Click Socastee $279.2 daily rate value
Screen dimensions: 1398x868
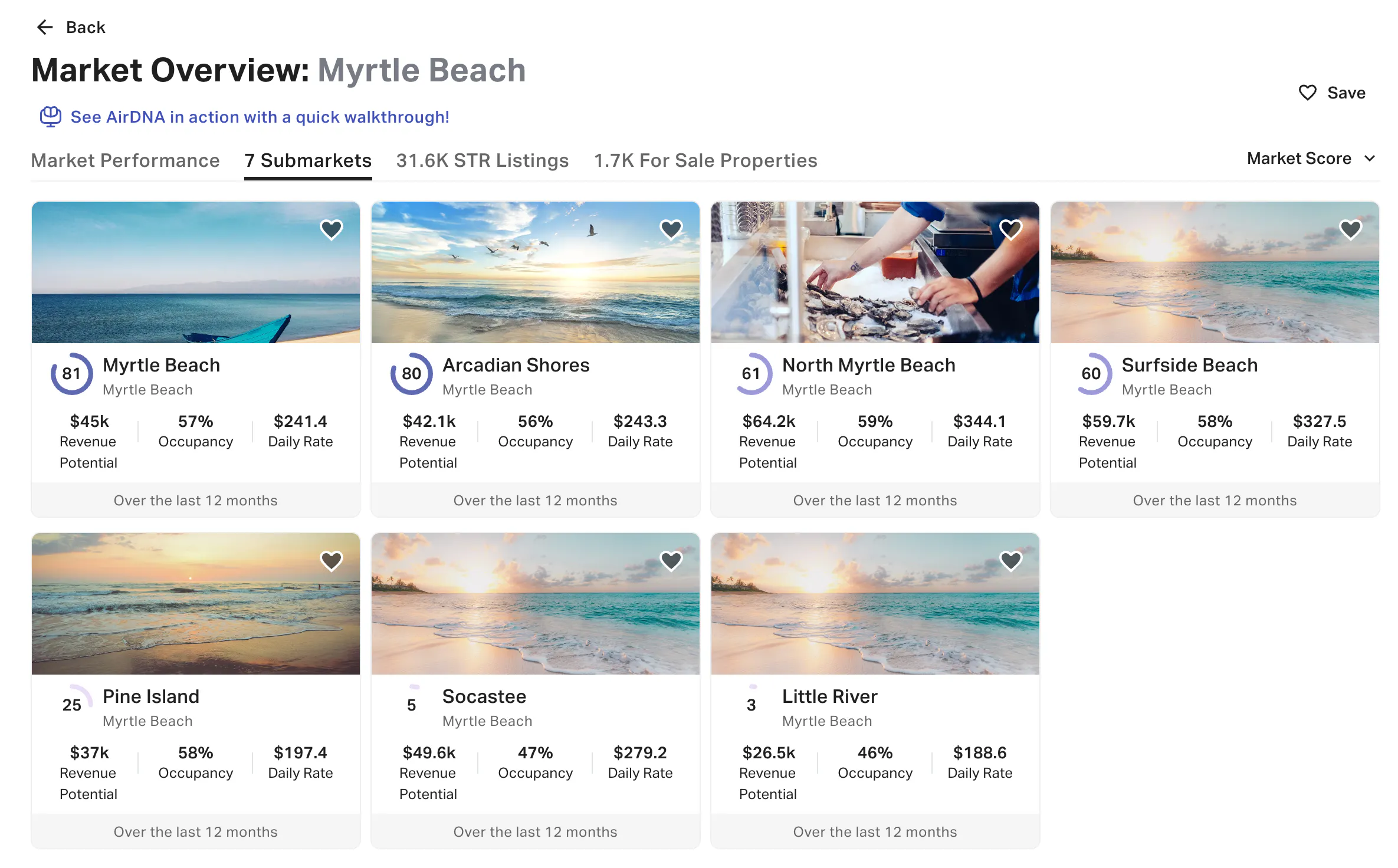click(640, 752)
